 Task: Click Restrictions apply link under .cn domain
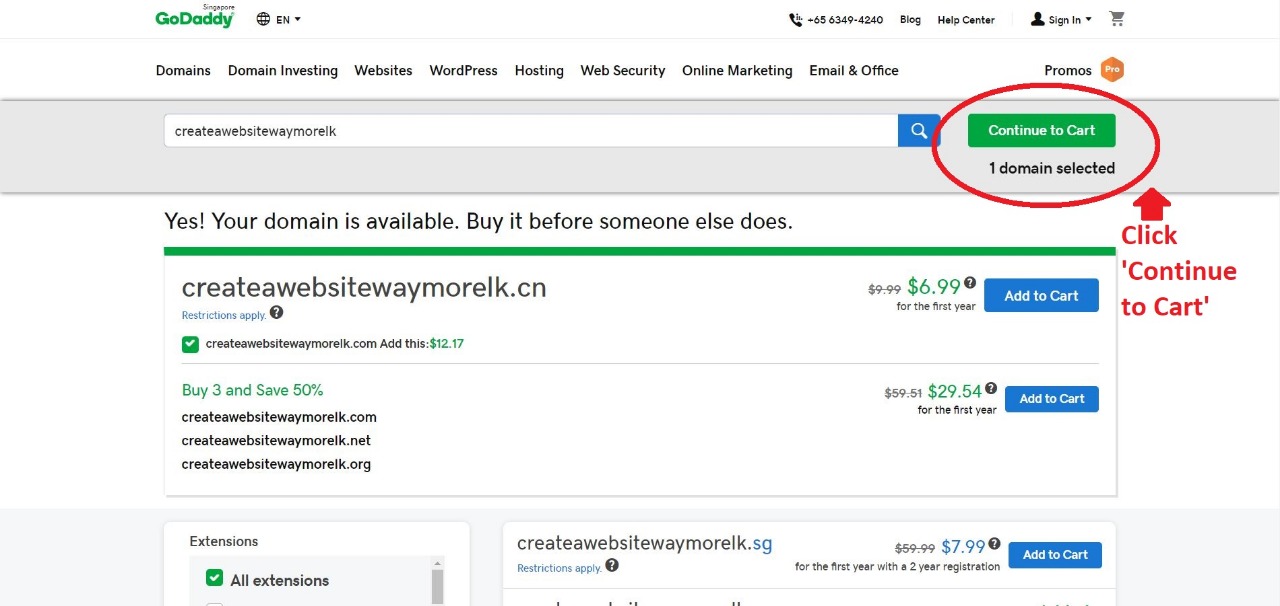coord(224,316)
